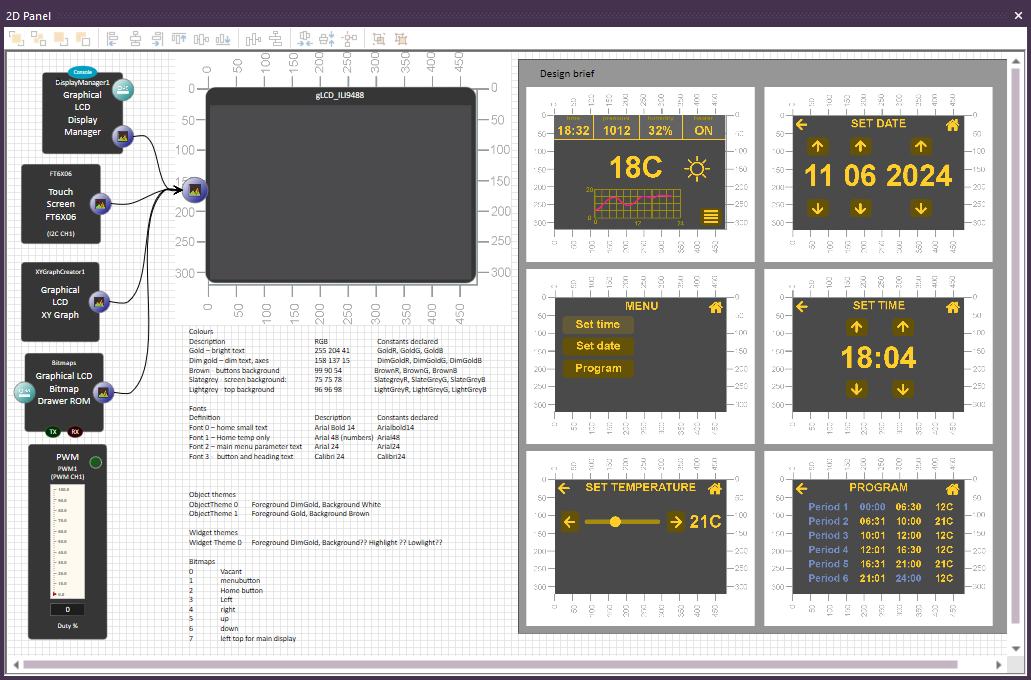Click the TX indicator under Bitmap Drawer
This screenshot has width=1031, height=680.
(x=54, y=432)
